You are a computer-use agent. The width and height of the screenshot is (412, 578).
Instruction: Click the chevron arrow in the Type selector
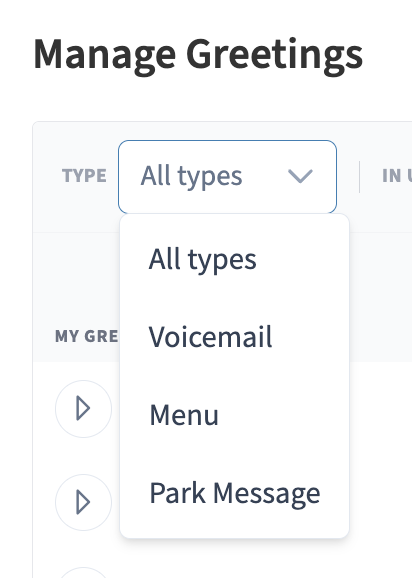[300, 176]
